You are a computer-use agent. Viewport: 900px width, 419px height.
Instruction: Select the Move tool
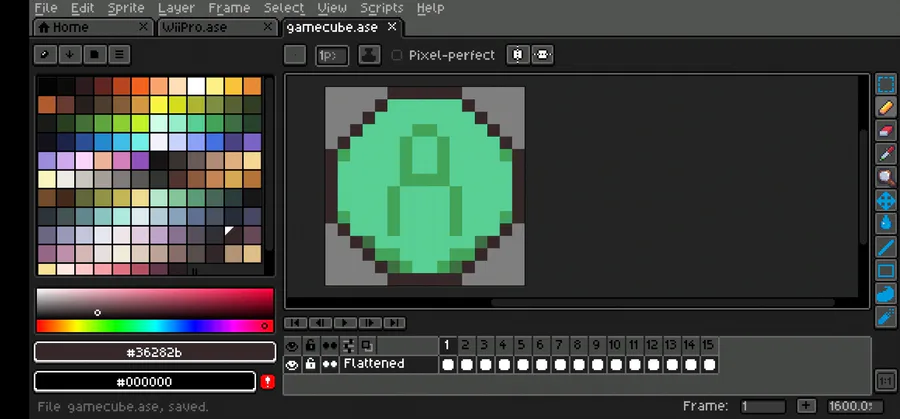886,201
